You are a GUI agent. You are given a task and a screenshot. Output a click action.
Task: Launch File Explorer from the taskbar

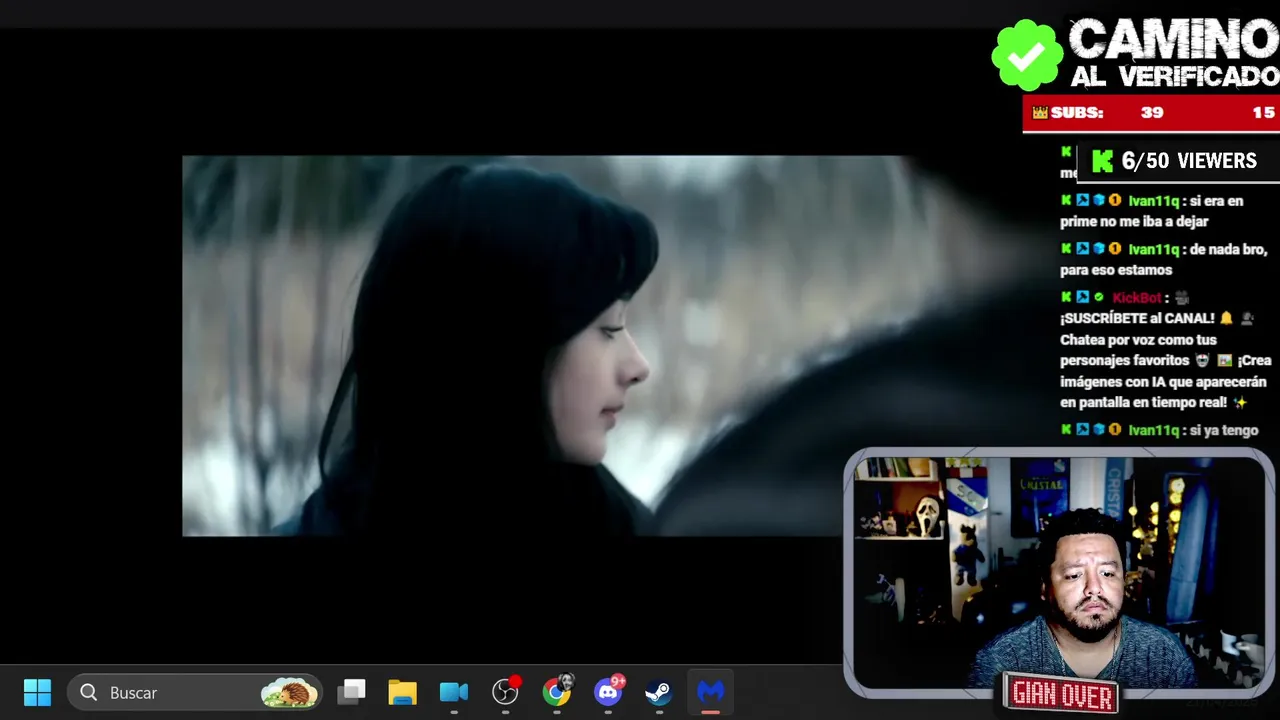(402, 692)
